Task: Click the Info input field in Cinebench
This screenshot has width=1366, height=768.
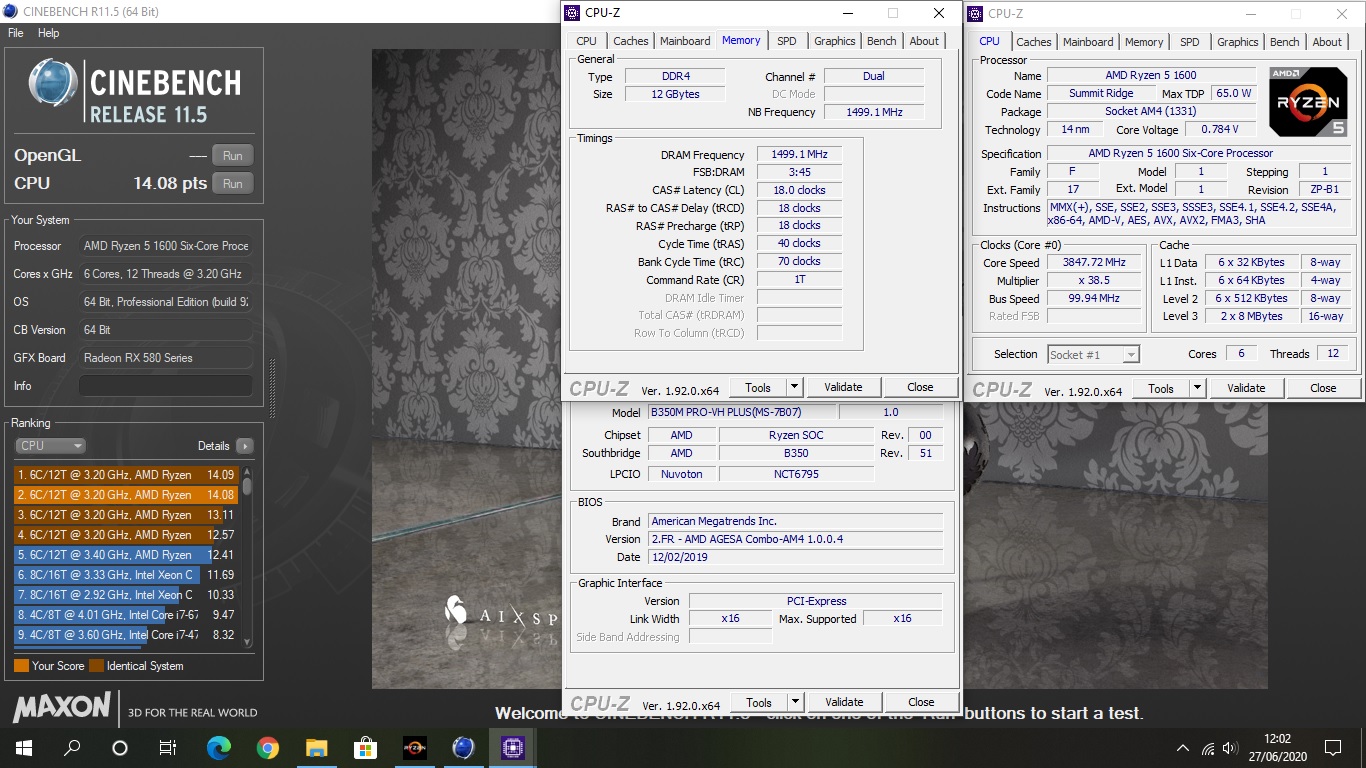Action: [165, 386]
